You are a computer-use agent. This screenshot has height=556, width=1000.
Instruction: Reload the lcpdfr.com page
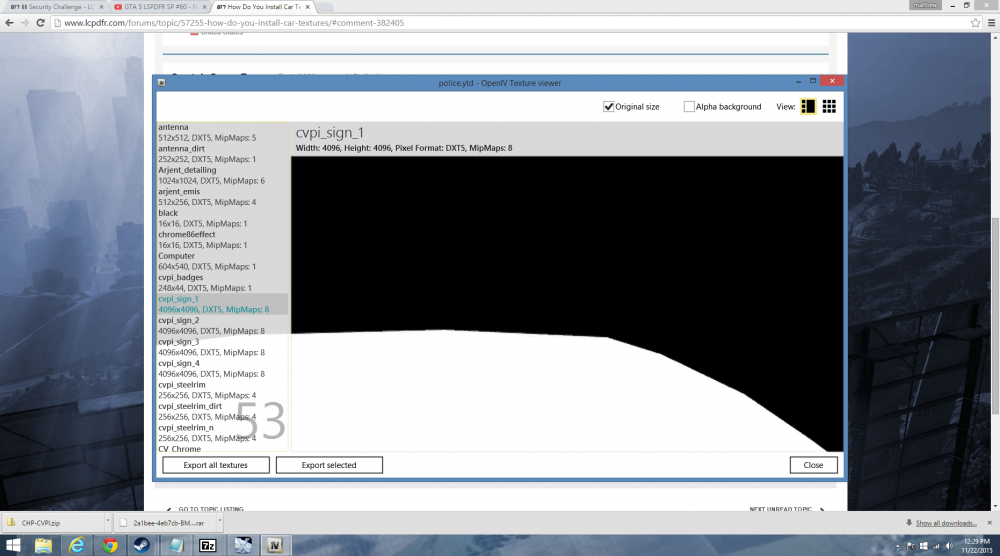pos(40,23)
